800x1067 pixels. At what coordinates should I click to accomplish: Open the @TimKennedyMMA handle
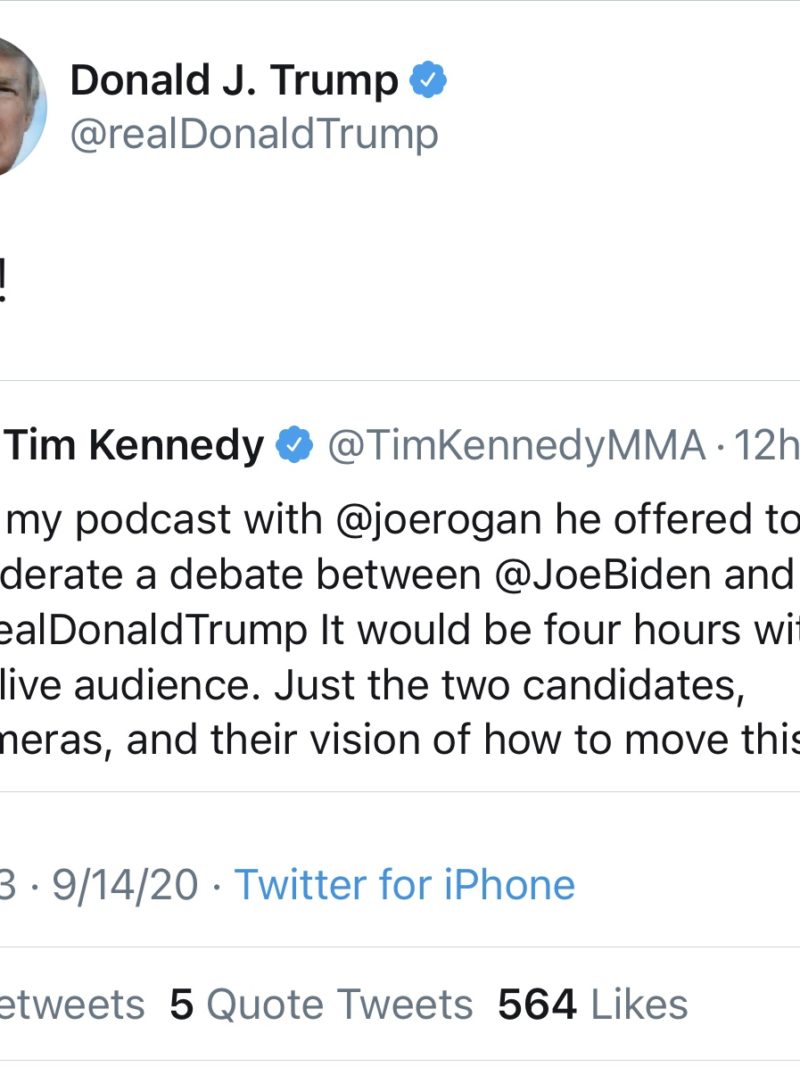[516, 446]
